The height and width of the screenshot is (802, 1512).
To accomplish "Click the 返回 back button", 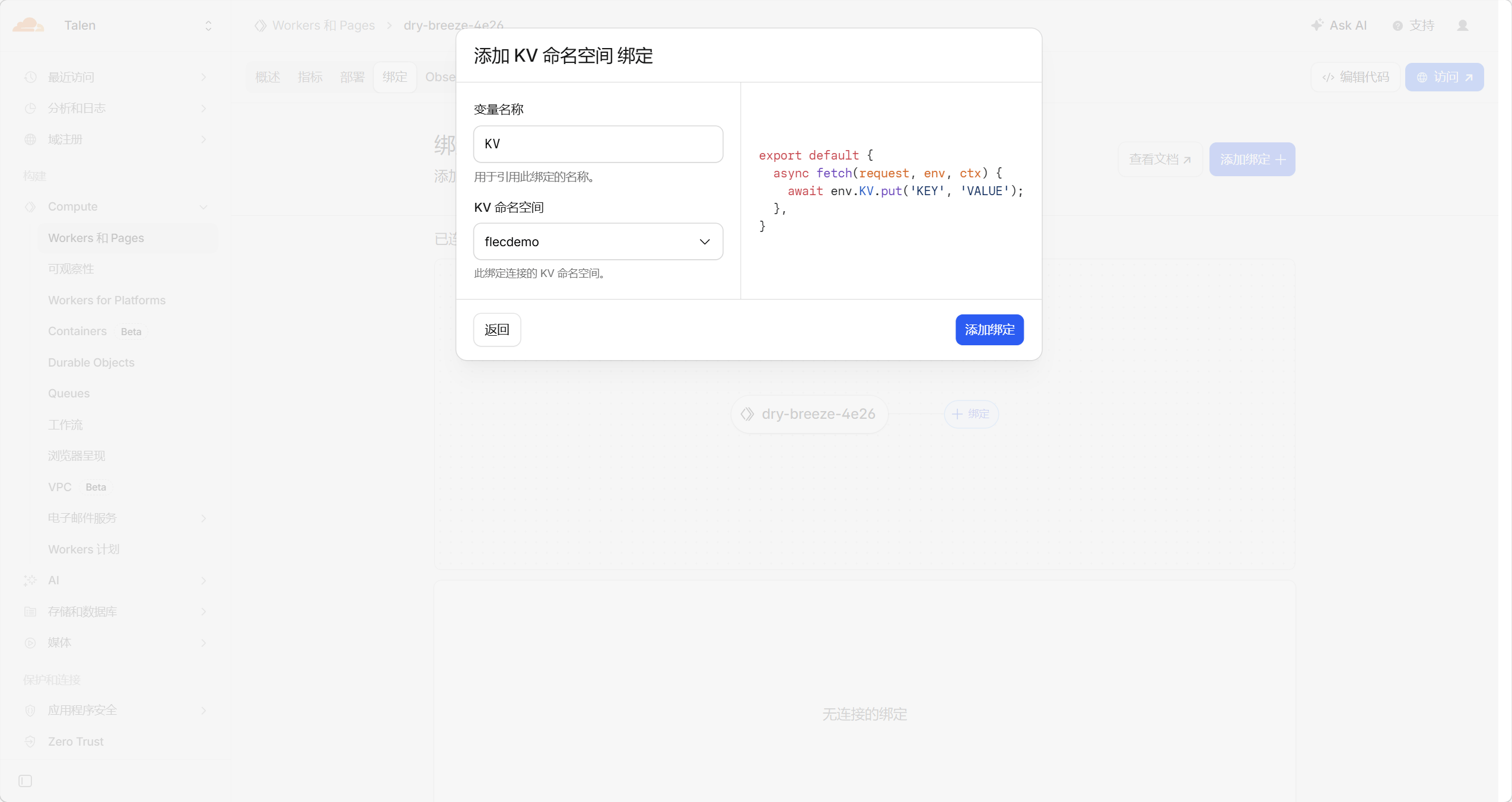I will (x=496, y=330).
